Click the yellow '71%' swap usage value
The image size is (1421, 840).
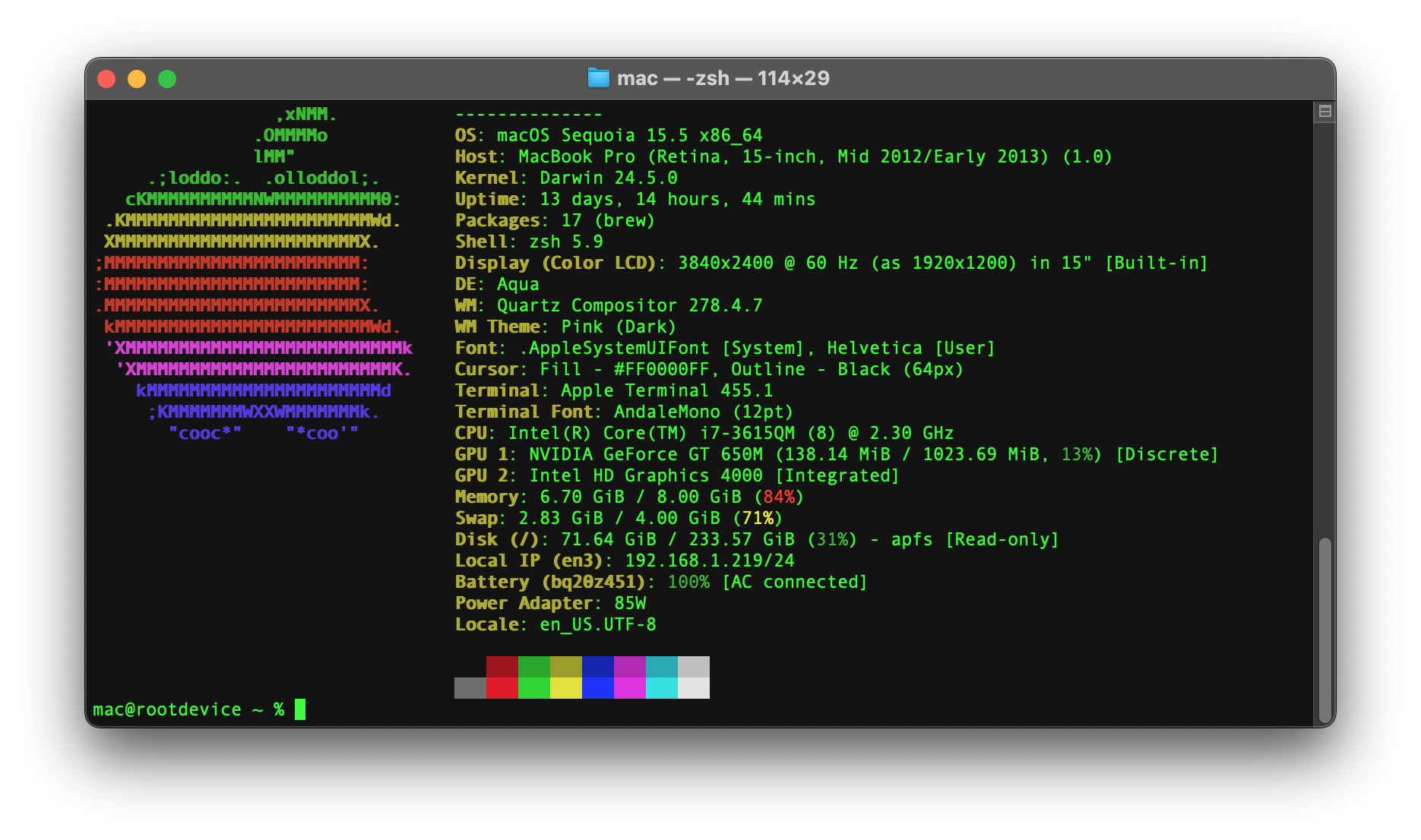click(x=758, y=518)
